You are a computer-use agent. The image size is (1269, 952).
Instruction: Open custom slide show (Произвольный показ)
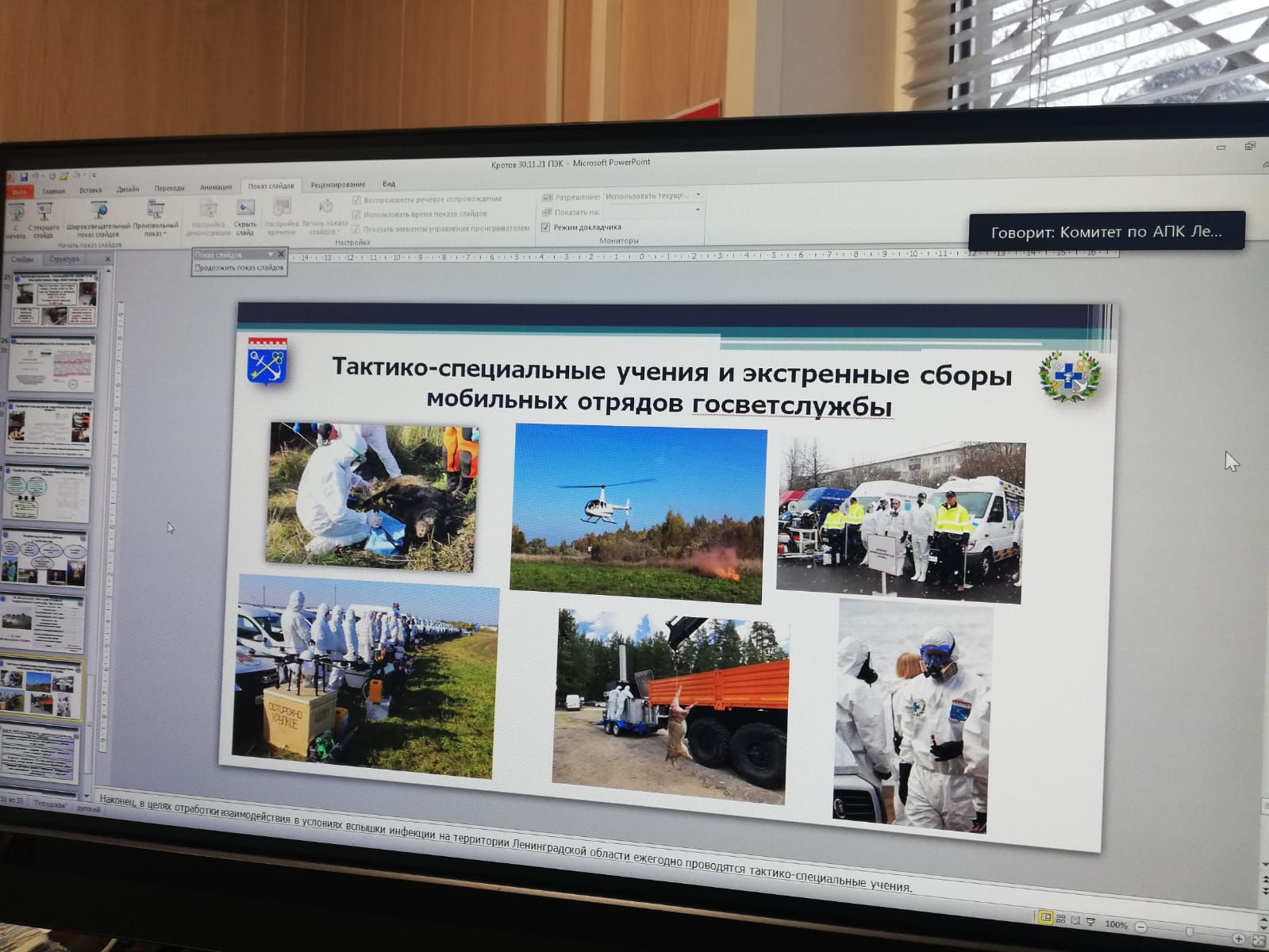(x=156, y=219)
